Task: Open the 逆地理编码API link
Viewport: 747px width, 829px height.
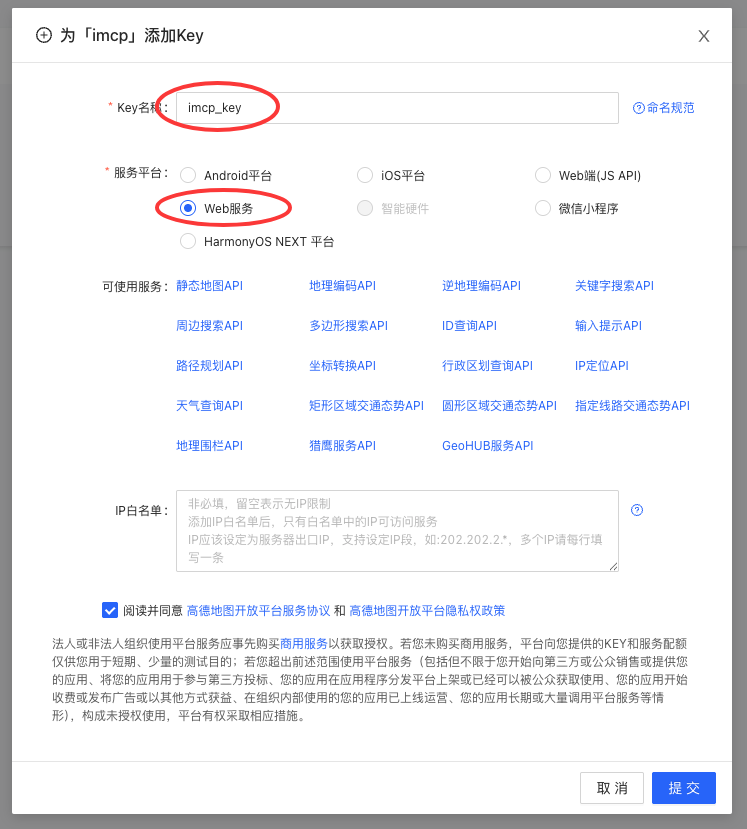Action: coord(482,286)
